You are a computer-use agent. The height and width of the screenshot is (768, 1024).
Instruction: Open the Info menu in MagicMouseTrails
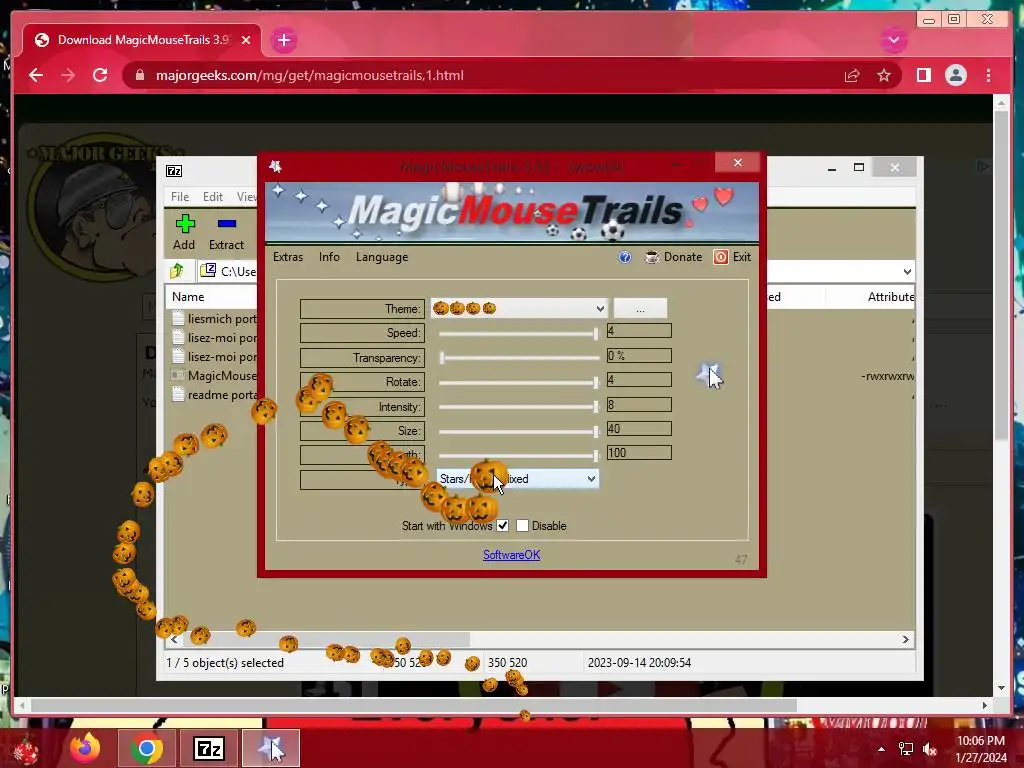pos(329,257)
